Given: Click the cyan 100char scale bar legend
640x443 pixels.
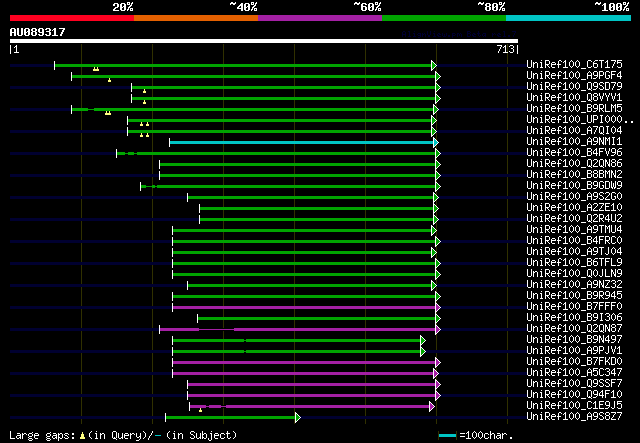Looking at the screenshot, I should [x=447, y=436].
